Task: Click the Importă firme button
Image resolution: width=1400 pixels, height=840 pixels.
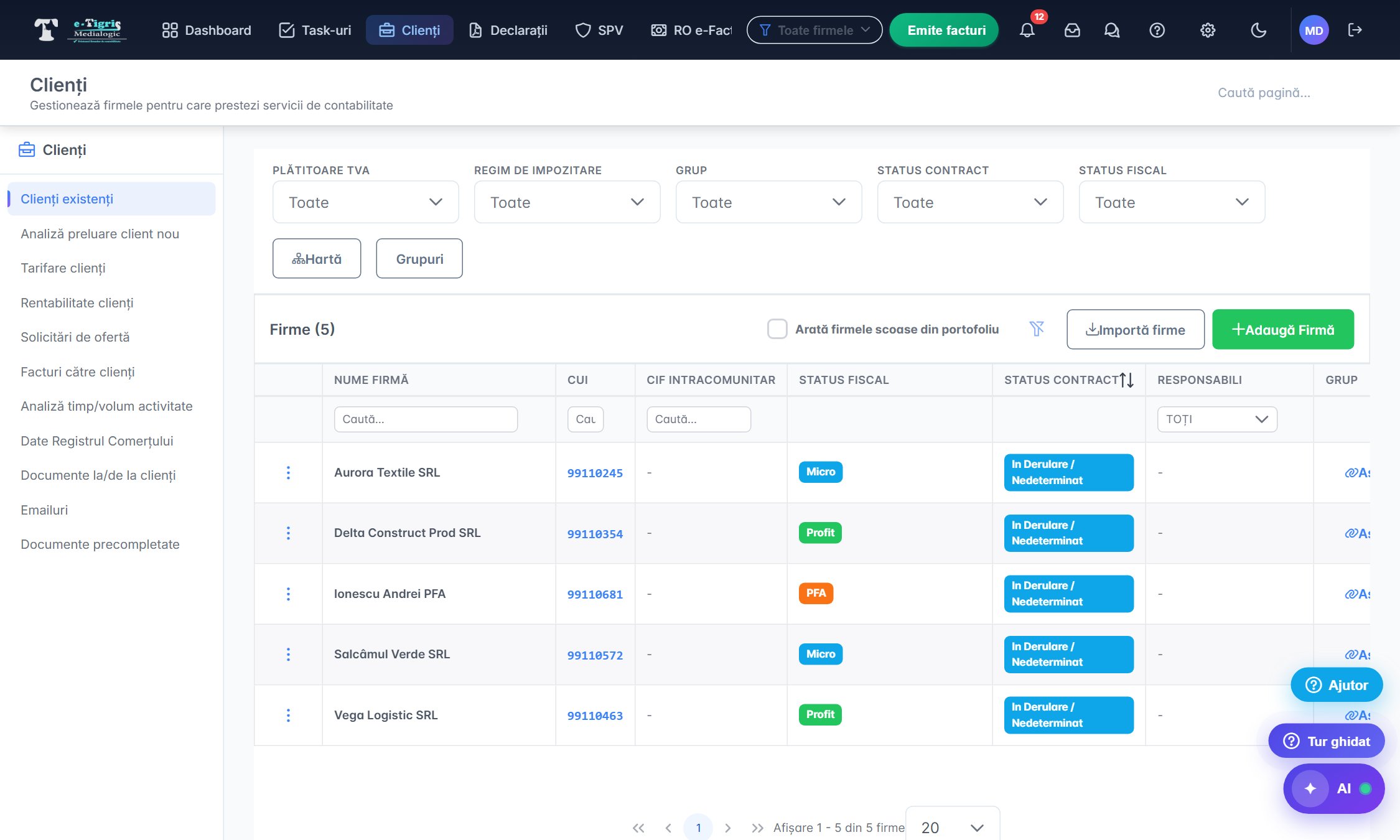Action: pos(1136,329)
